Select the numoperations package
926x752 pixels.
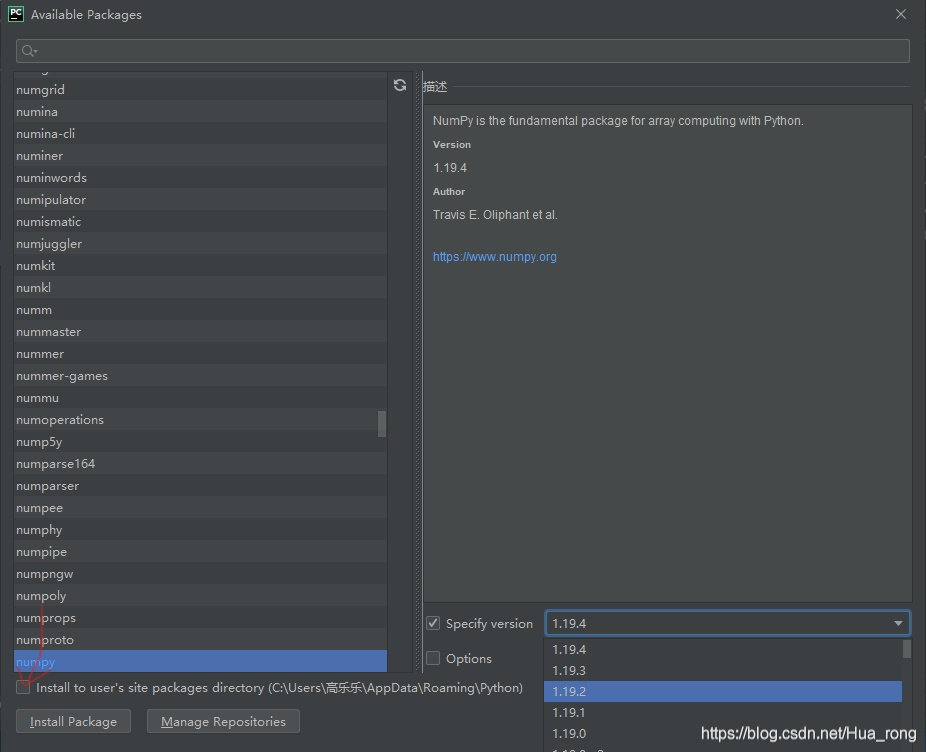click(200, 420)
